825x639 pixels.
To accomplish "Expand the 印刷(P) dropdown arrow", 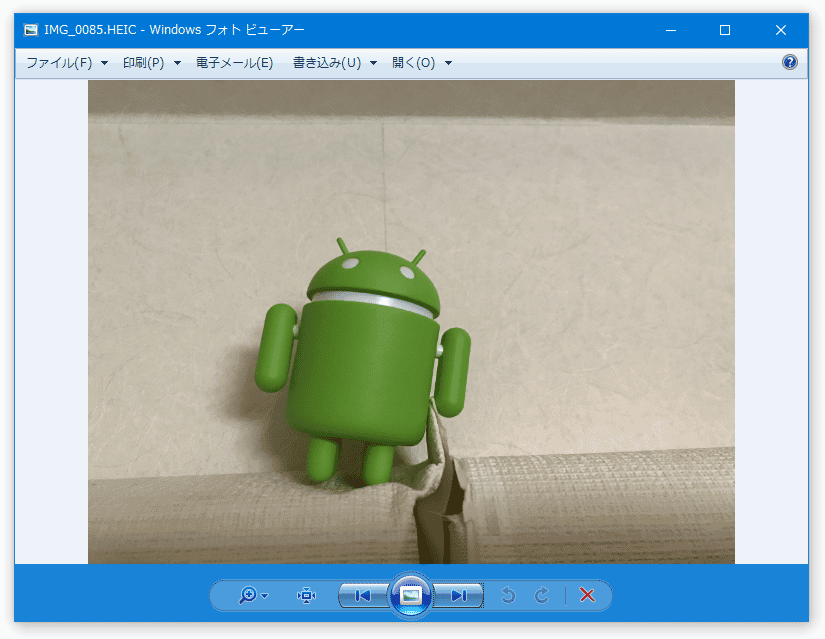I will coord(177,63).
